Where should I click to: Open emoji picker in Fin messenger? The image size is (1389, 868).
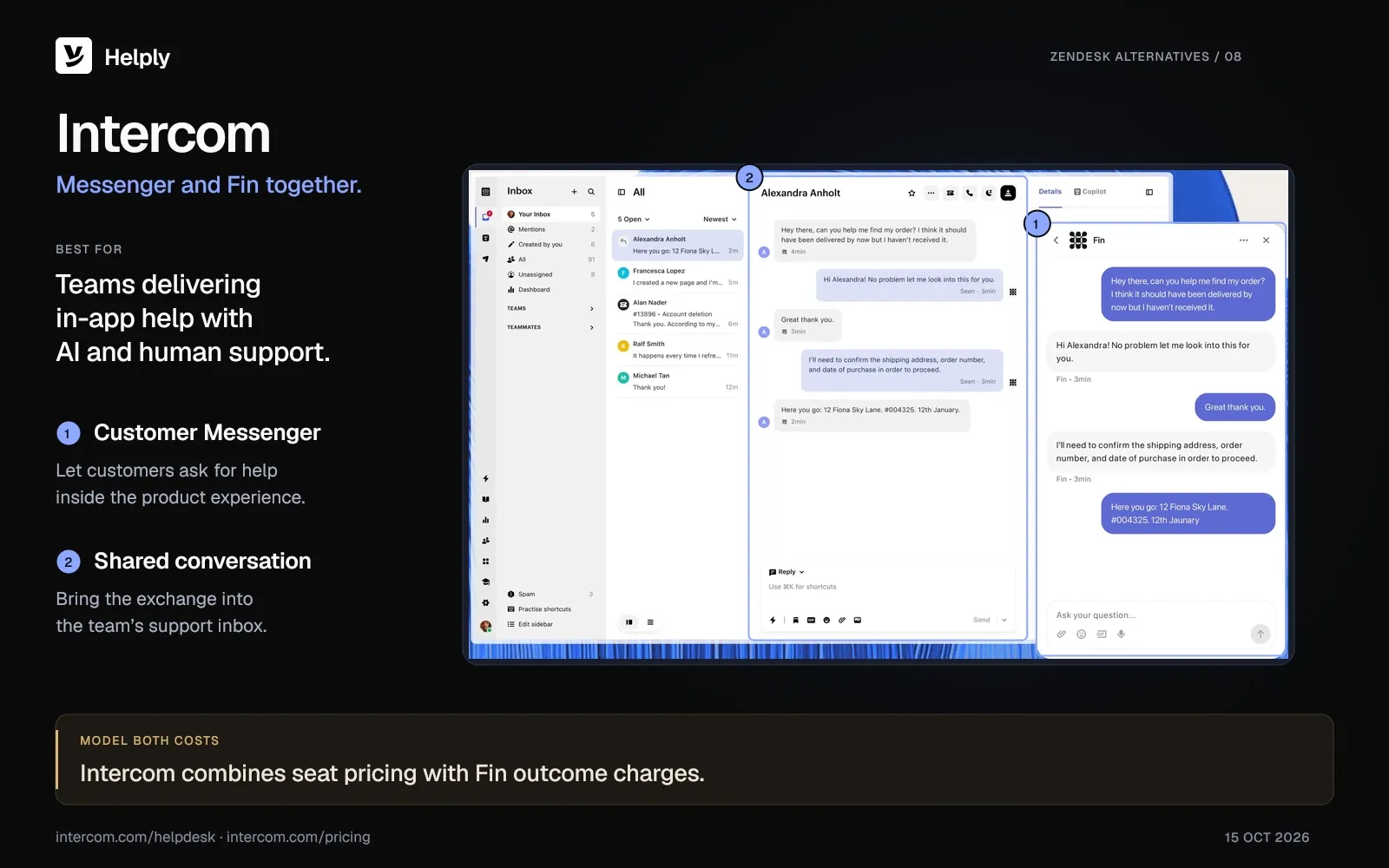1081,635
